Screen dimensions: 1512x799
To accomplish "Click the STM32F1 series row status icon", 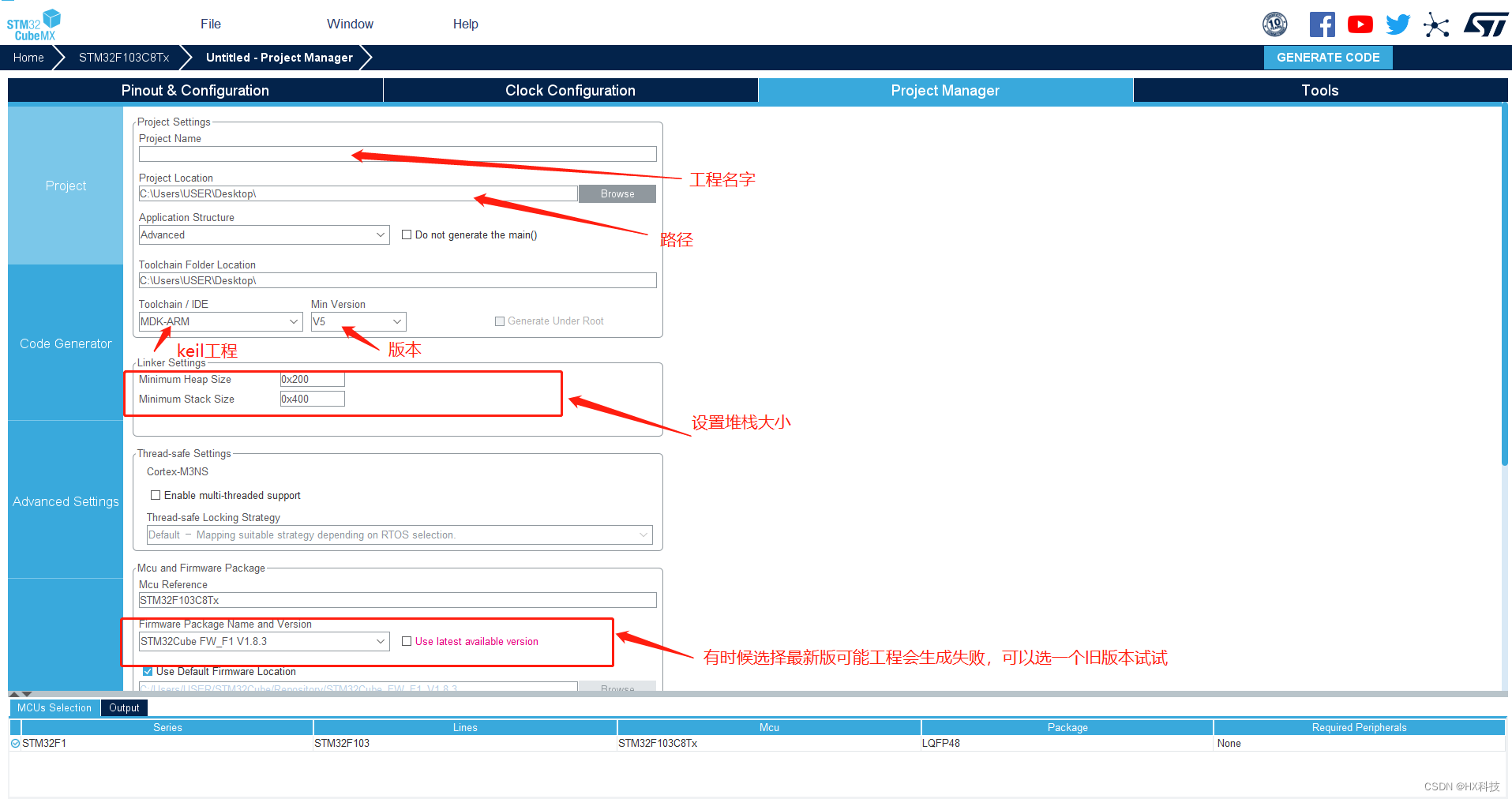I will [15, 743].
